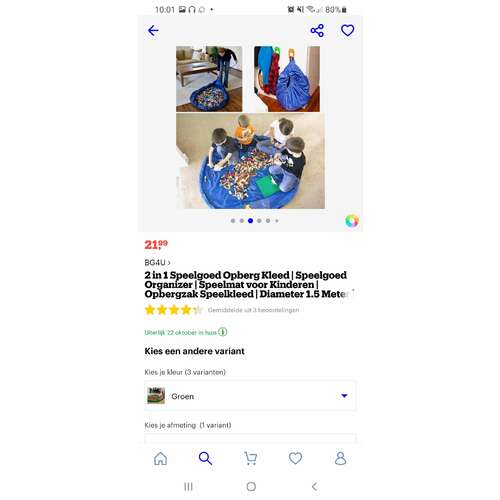Select the first image carousel dot
Screen dimensions: 500x500
click(233, 221)
